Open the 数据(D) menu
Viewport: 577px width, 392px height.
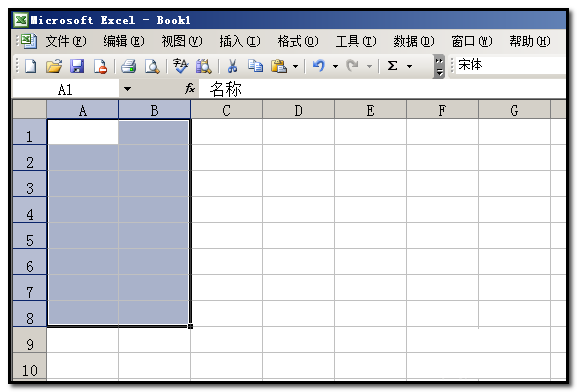point(414,41)
